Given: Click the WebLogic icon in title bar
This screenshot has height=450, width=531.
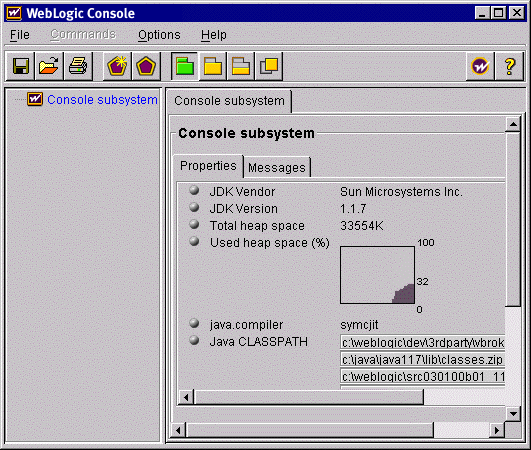Looking at the screenshot, I should (14, 13).
